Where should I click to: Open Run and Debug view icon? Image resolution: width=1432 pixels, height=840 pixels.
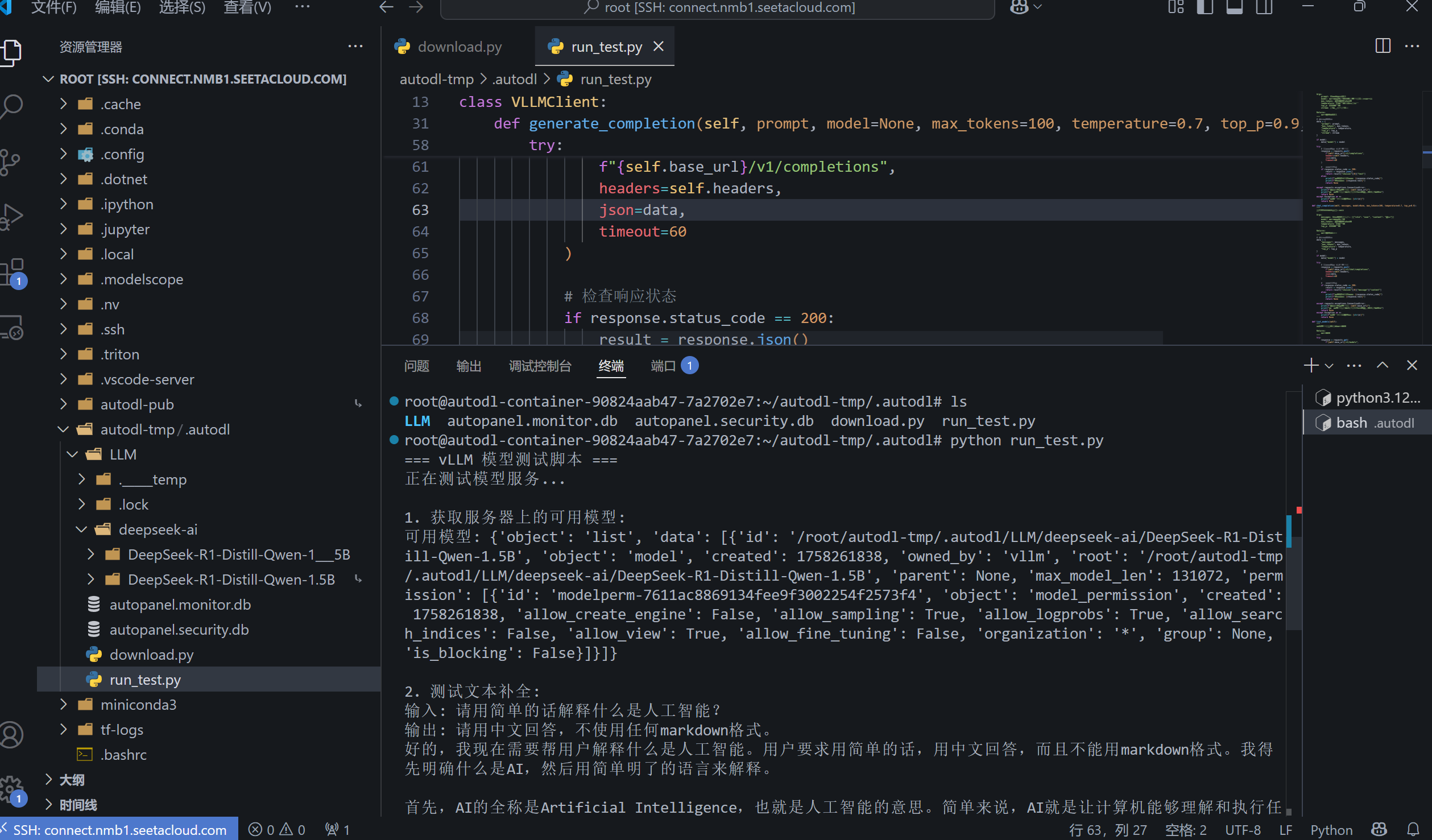point(13,216)
